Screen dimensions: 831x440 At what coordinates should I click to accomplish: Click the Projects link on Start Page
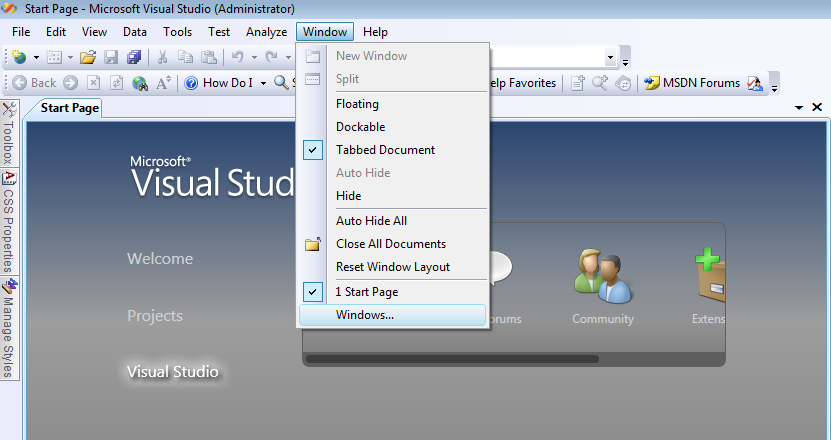click(155, 316)
